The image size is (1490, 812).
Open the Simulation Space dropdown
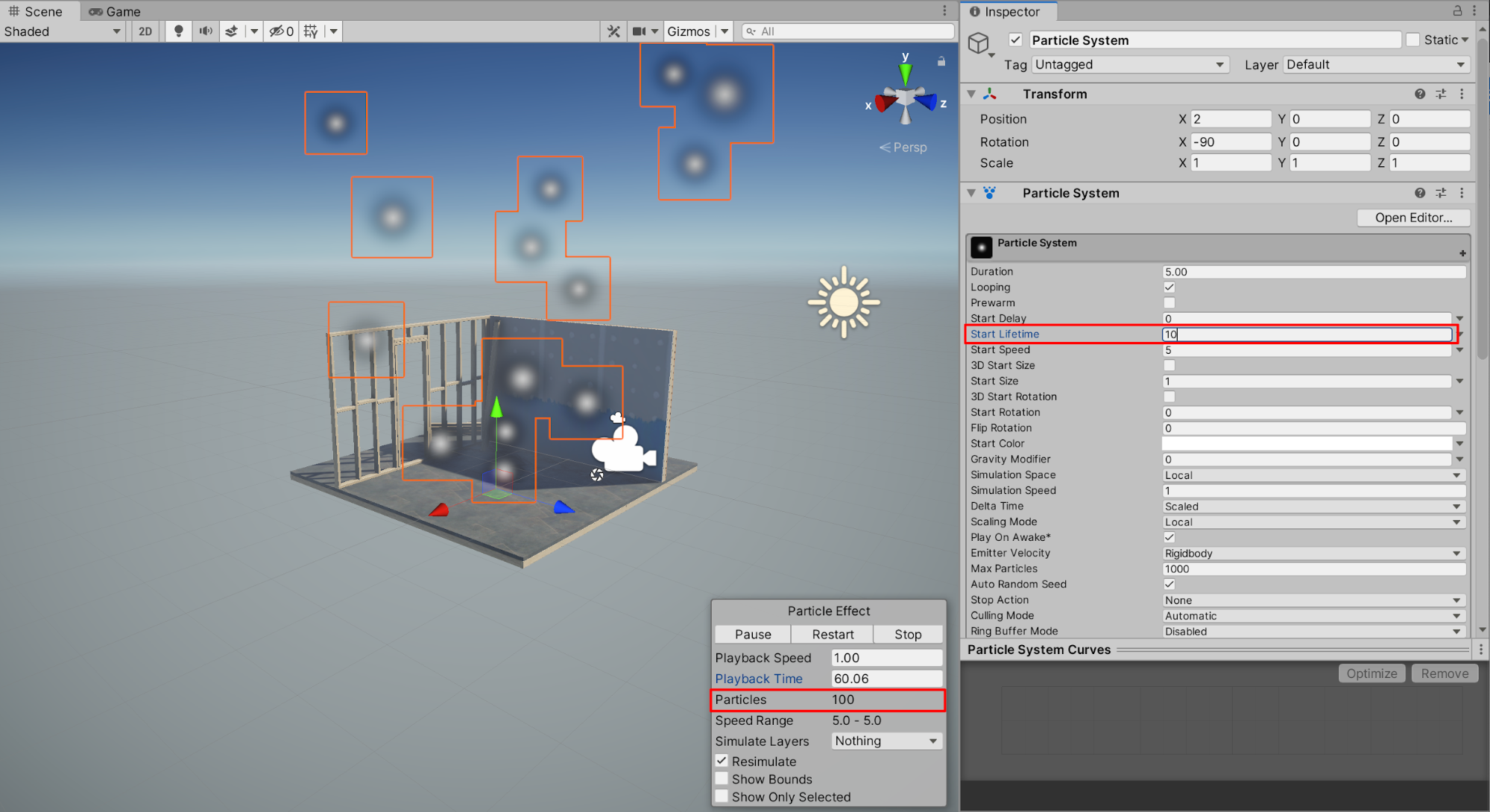(x=1313, y=475)
